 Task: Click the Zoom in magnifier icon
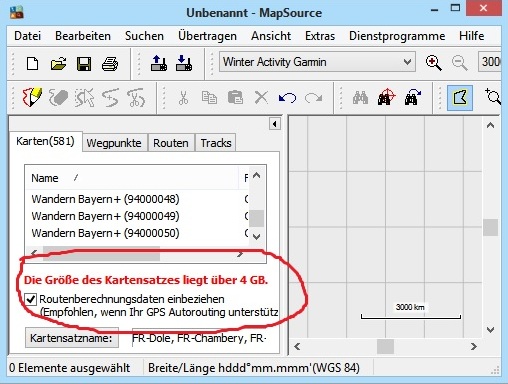click(433, 63)
